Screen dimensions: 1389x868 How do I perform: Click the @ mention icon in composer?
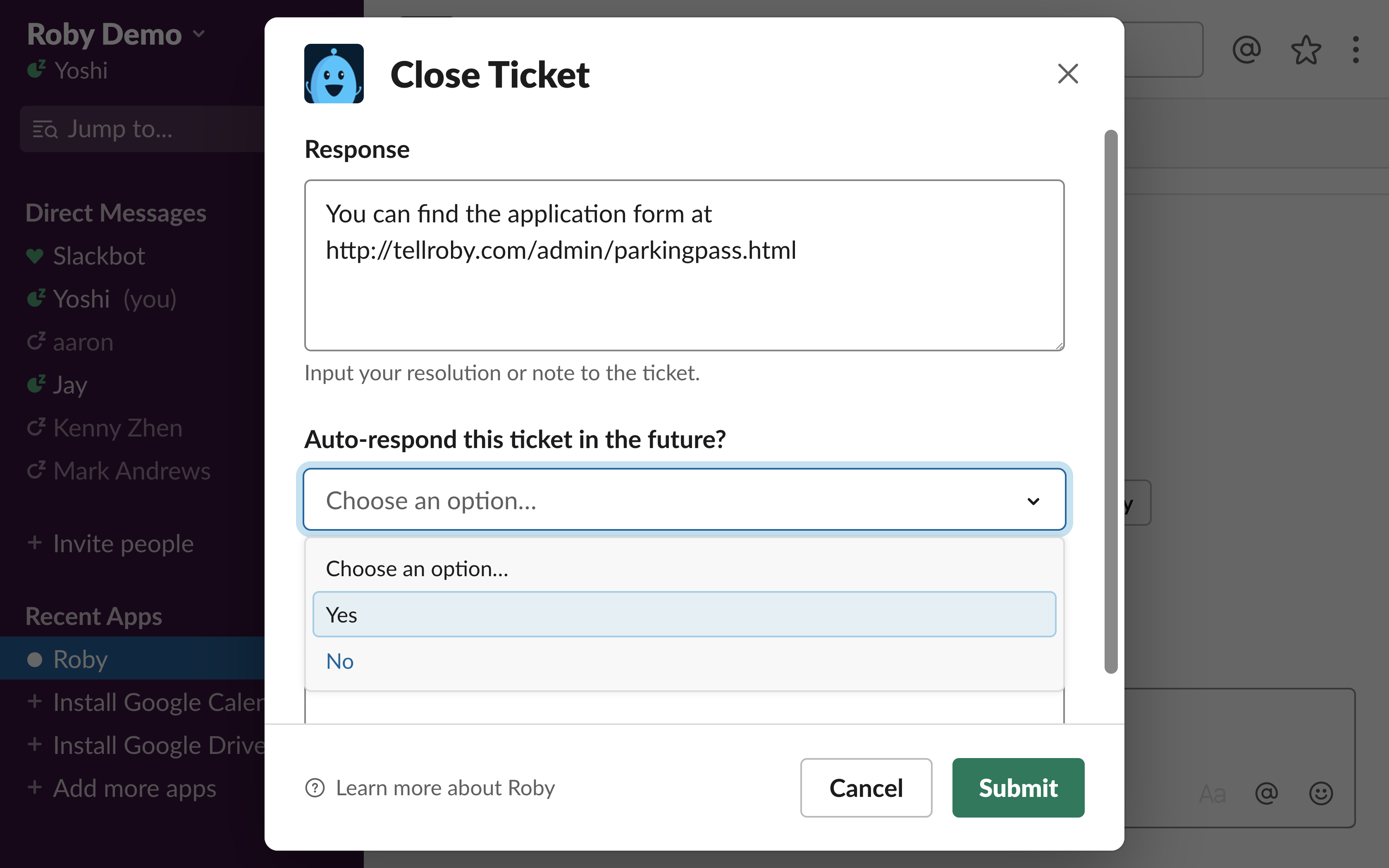1266,793
